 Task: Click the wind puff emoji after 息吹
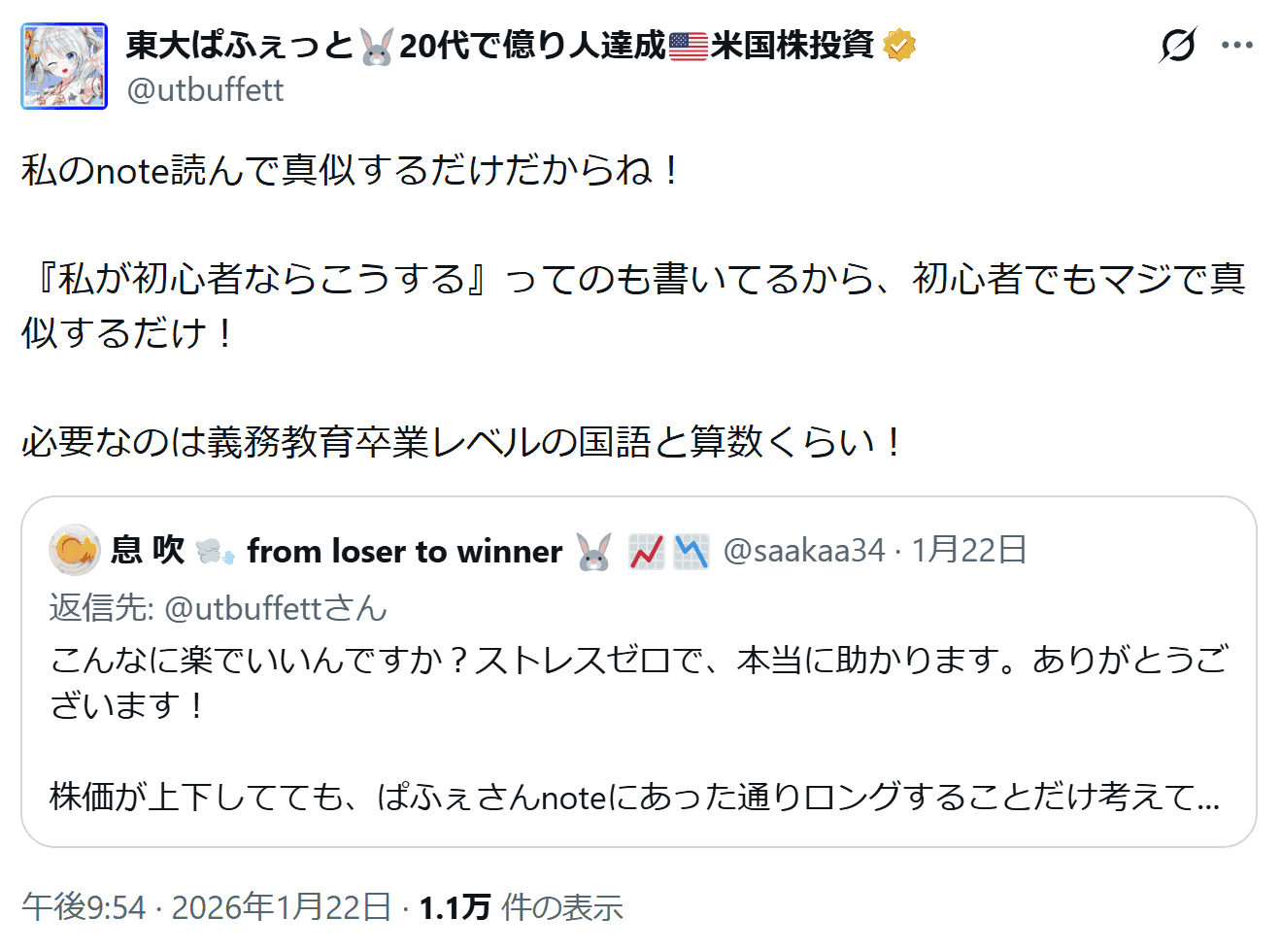click(215, 552)
